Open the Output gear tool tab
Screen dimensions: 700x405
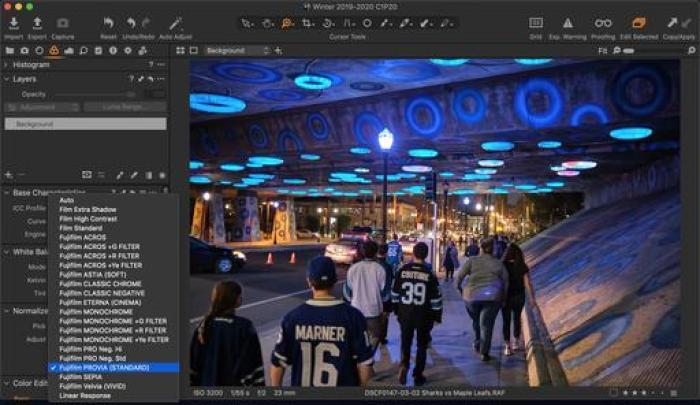(128, 51)
